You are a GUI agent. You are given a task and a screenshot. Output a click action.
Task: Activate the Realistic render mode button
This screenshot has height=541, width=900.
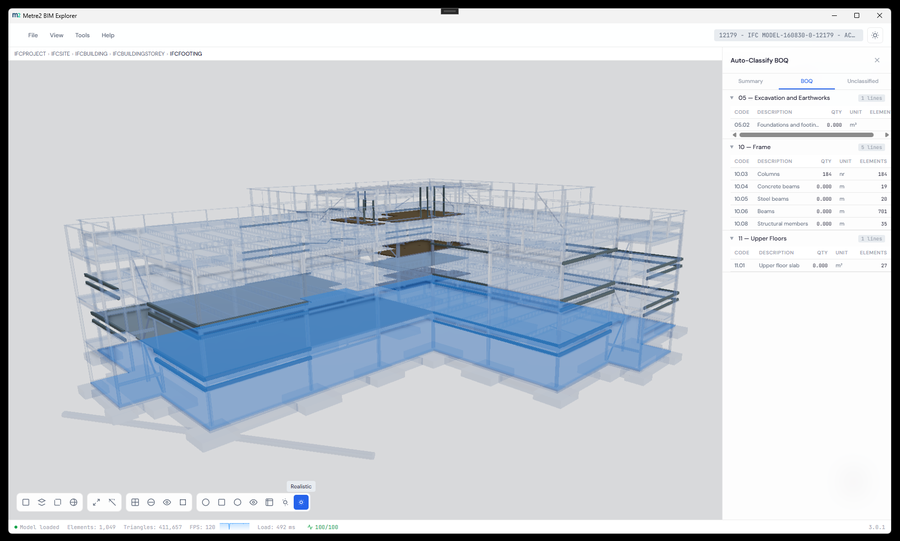tap(301, 502)
